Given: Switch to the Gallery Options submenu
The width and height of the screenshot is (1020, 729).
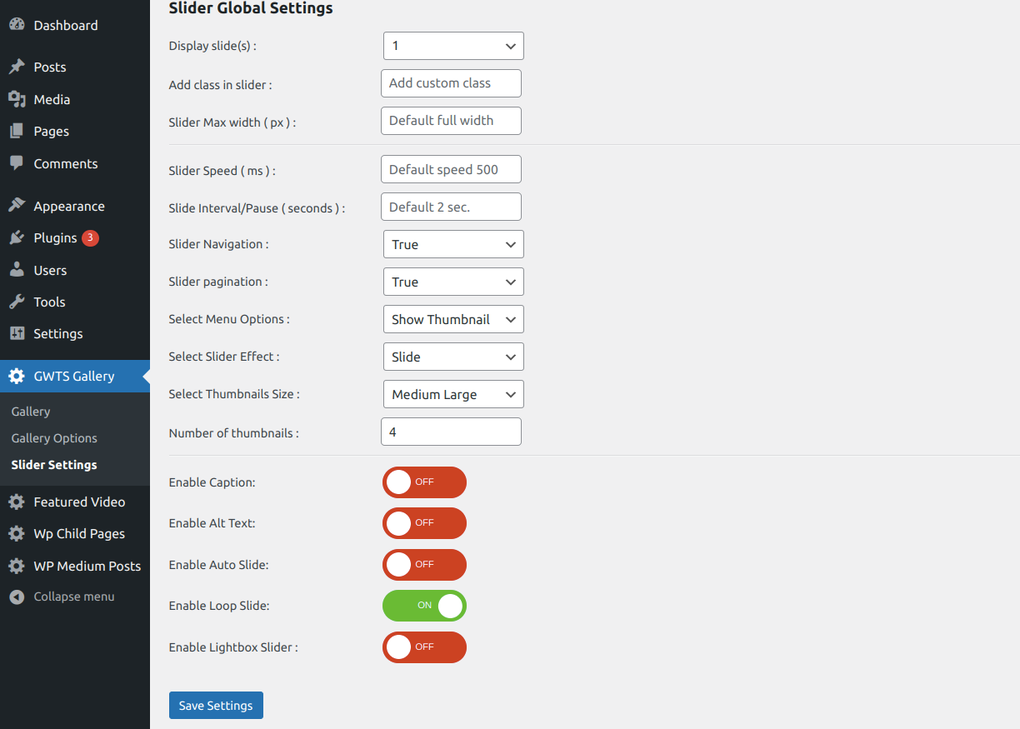Looking at the screenshot, I should click(x=53, y=437).
